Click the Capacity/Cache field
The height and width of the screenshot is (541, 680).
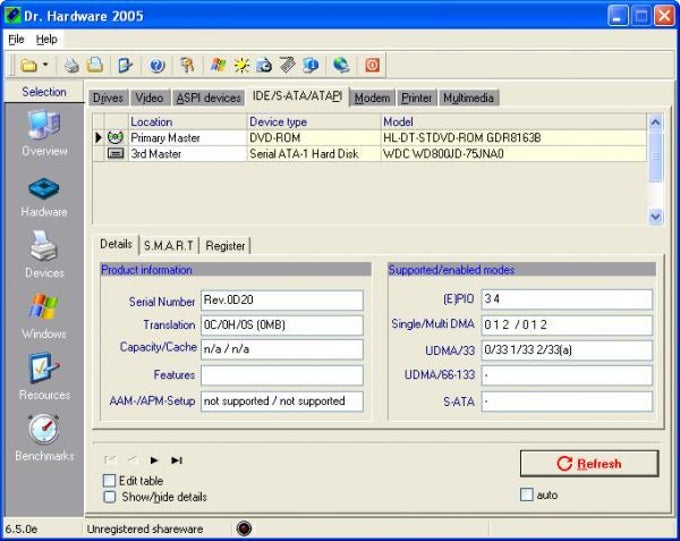(x=282, y=349)
